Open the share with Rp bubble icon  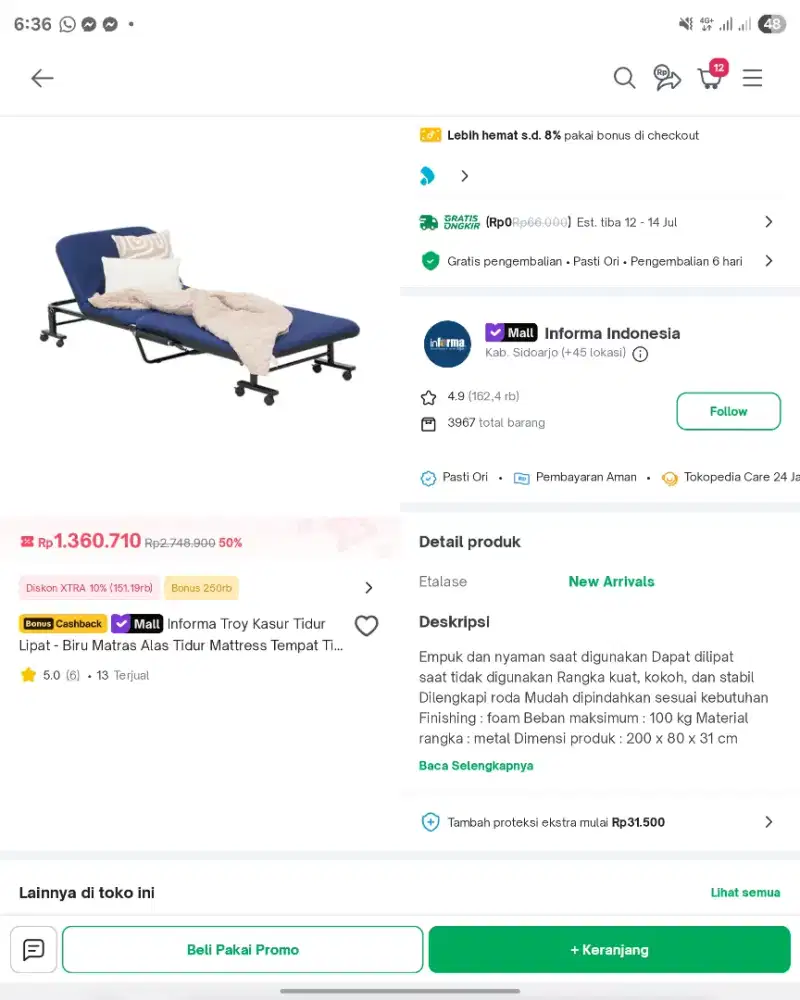[x=667, y=78]
